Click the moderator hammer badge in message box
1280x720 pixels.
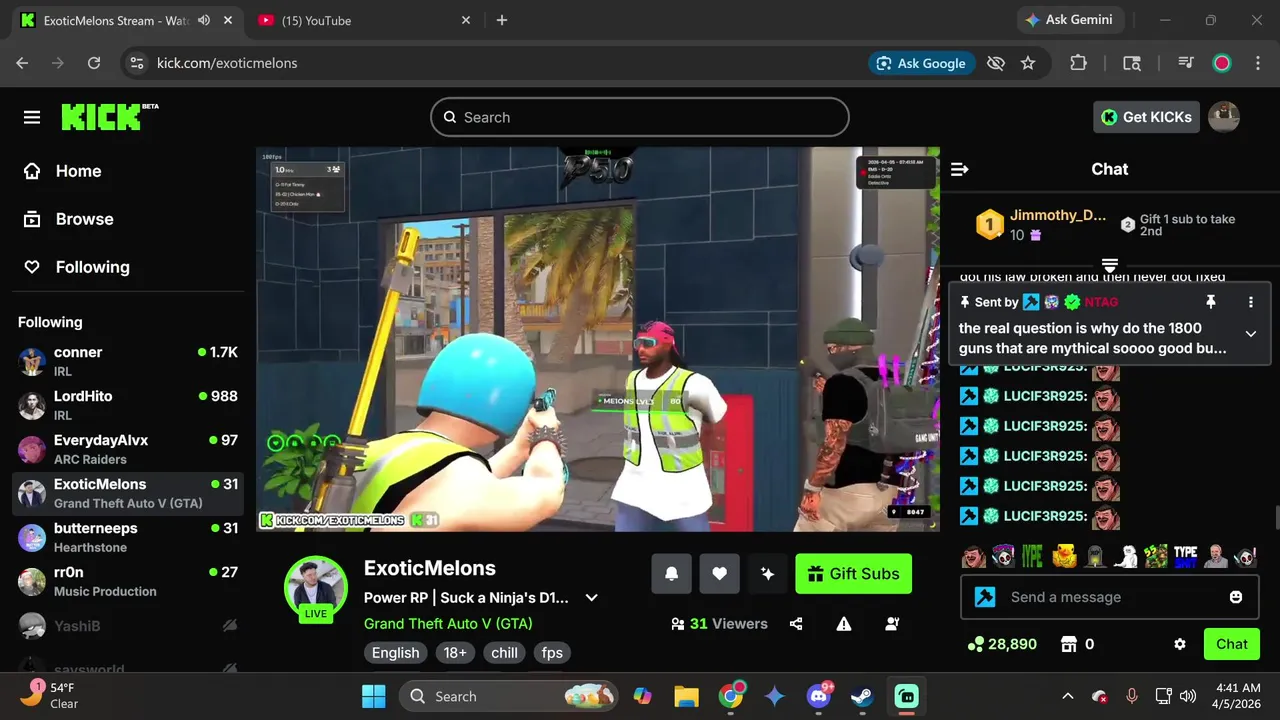(985, 597)
